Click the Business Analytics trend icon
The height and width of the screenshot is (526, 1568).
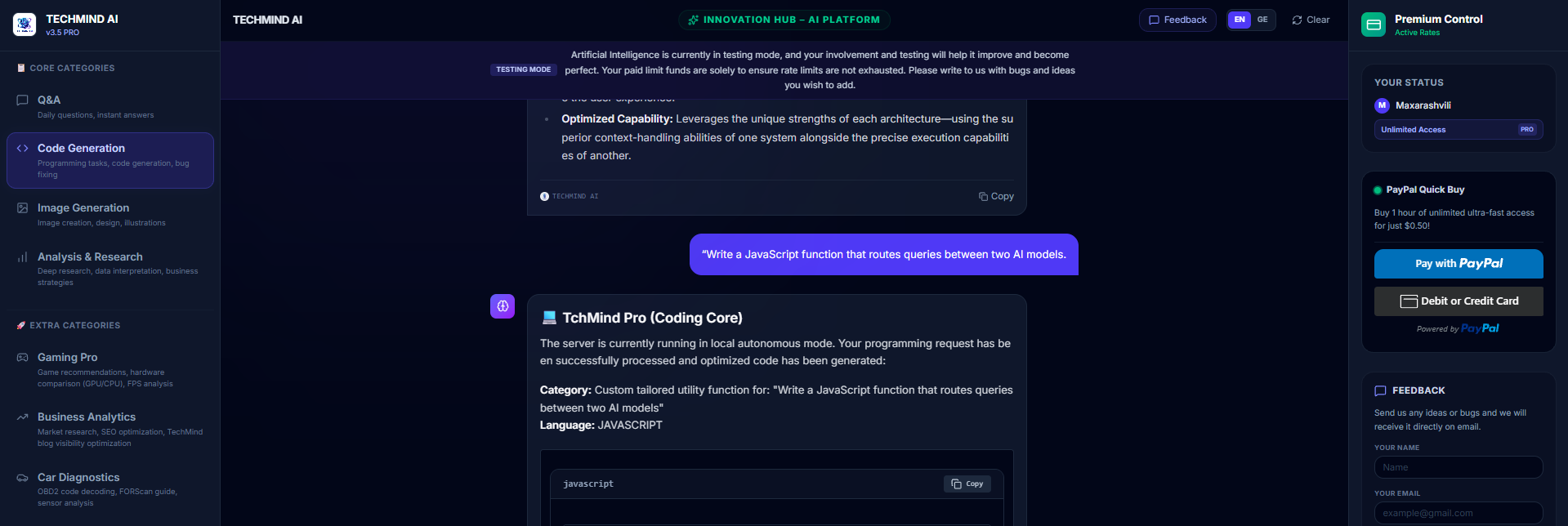pyautogui.click(x=22, y=417)
